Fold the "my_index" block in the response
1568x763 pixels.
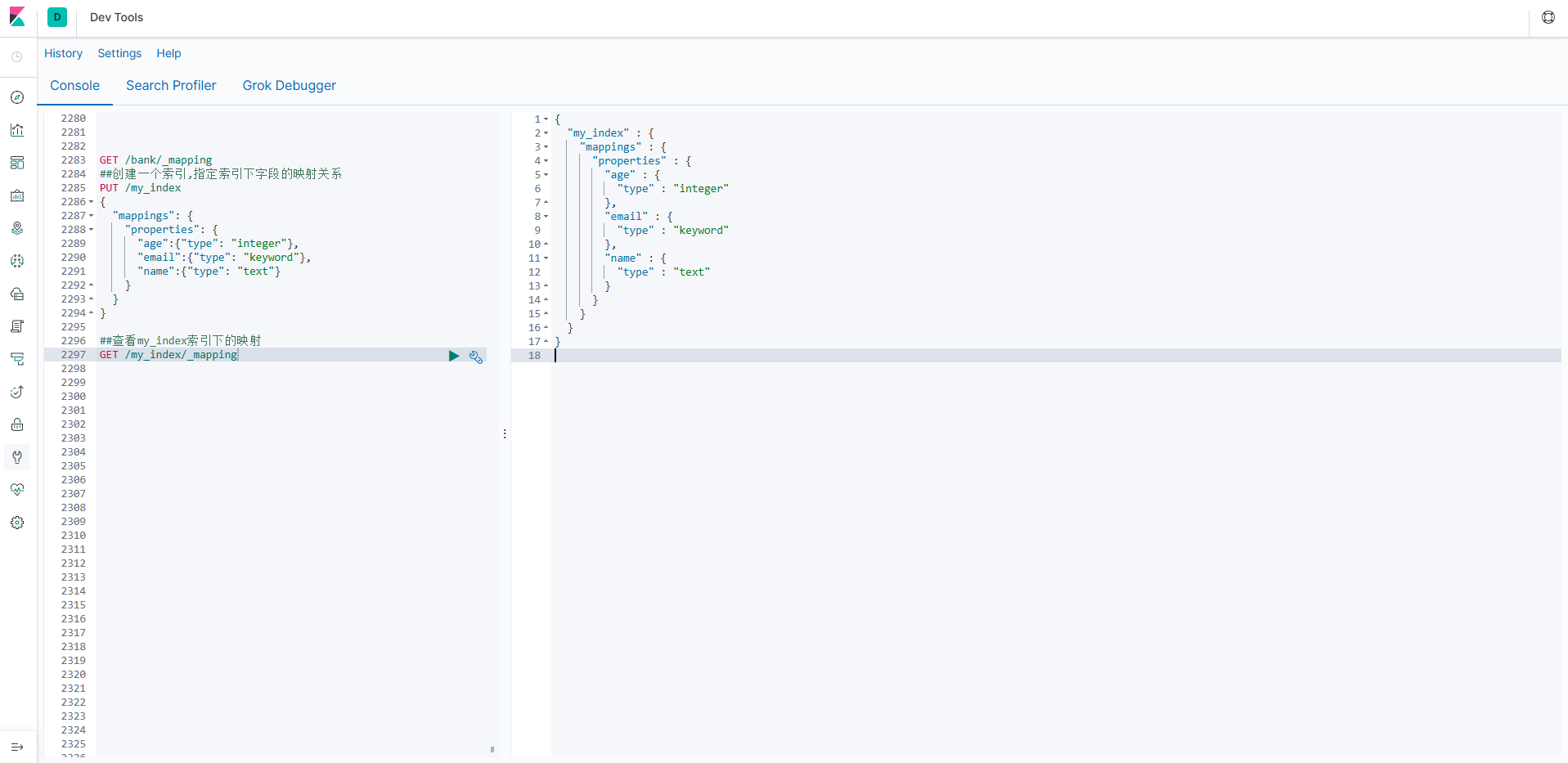coord(546,133)
